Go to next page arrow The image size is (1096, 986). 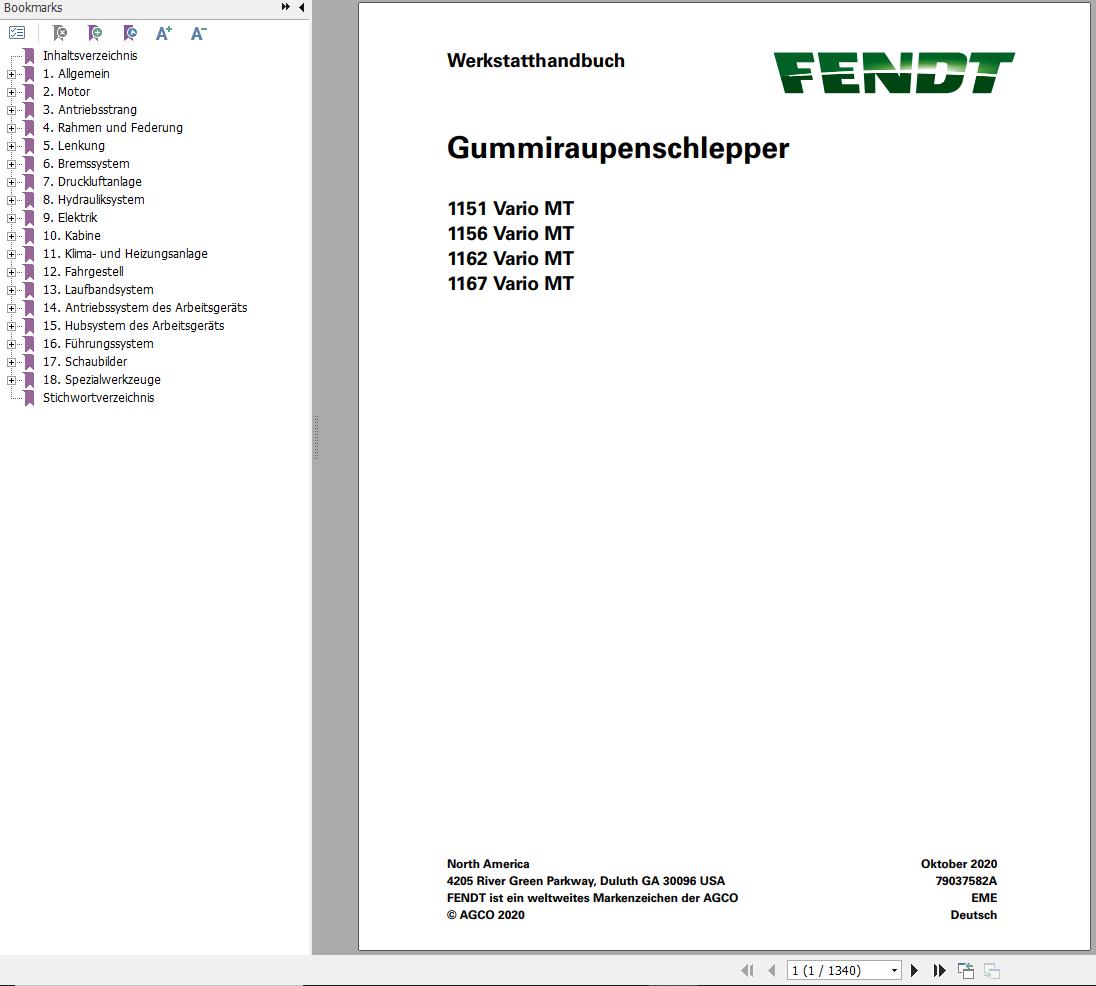coord(914,970)
